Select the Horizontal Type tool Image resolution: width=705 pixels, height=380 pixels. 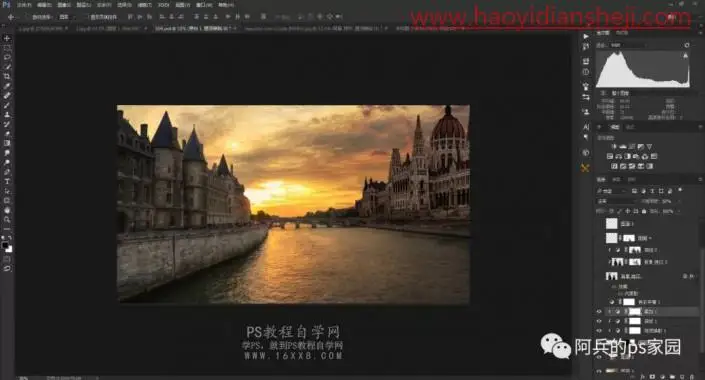tap(7, 181)
